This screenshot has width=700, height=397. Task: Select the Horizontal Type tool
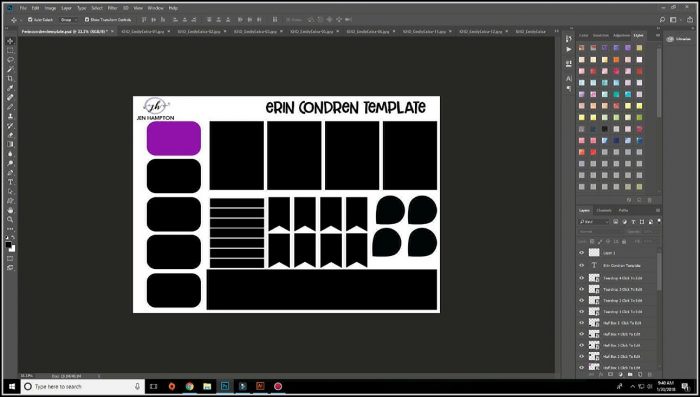pos(10,182)
